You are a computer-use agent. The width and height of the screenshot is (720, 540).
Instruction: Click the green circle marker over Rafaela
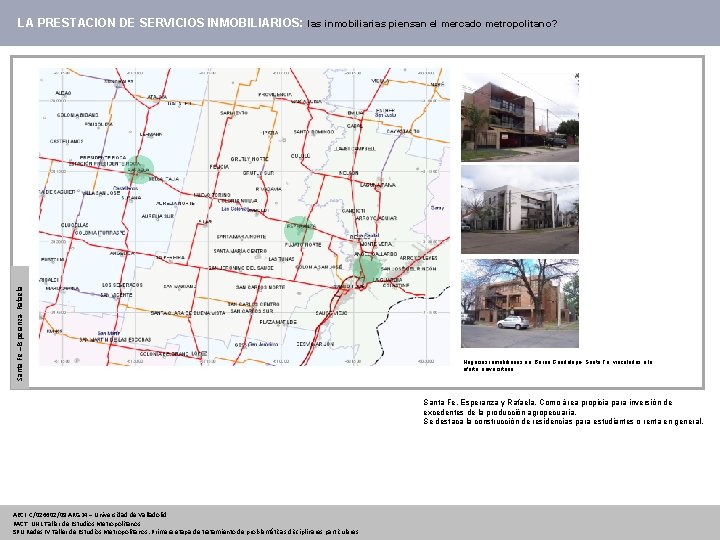pyautogui.click(x=139, y=169)
